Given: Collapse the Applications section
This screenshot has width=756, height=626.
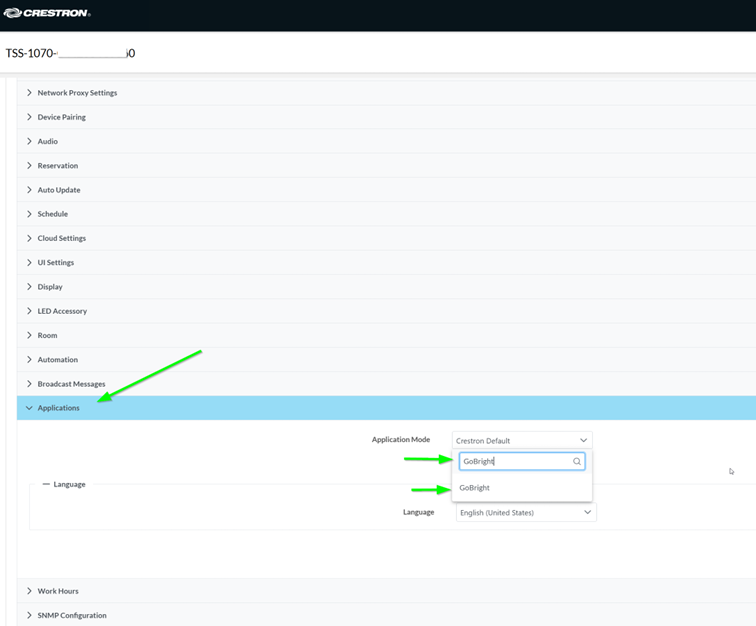Looking at the screenshot, I should (x=58, y=408).
